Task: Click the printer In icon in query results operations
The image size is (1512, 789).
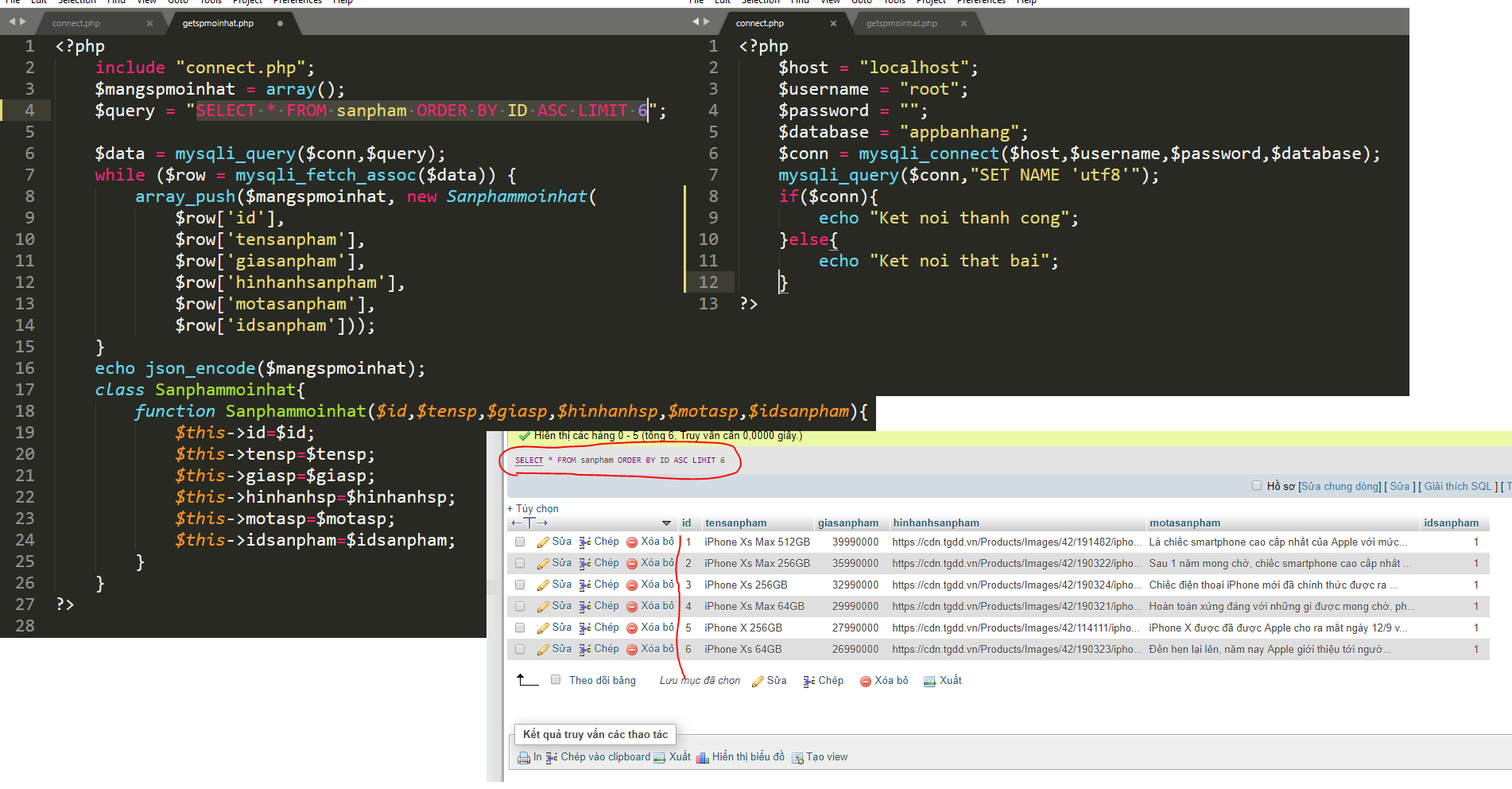Action: [524, 758]
